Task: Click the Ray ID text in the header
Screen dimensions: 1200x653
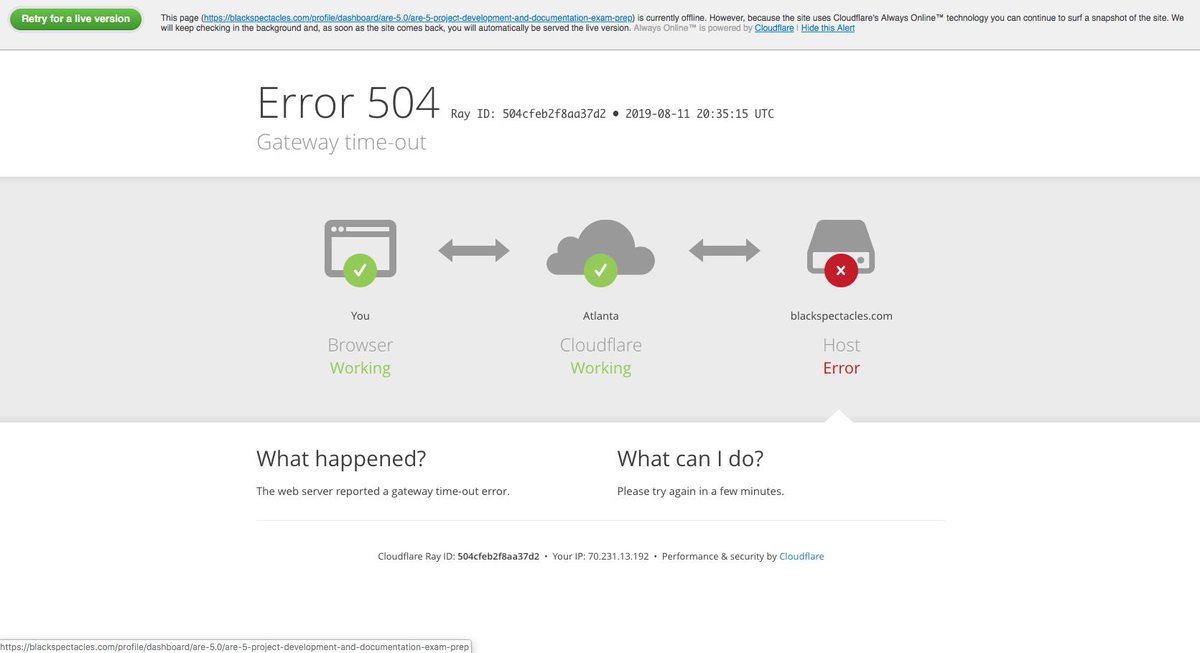Action: [529, 114]
